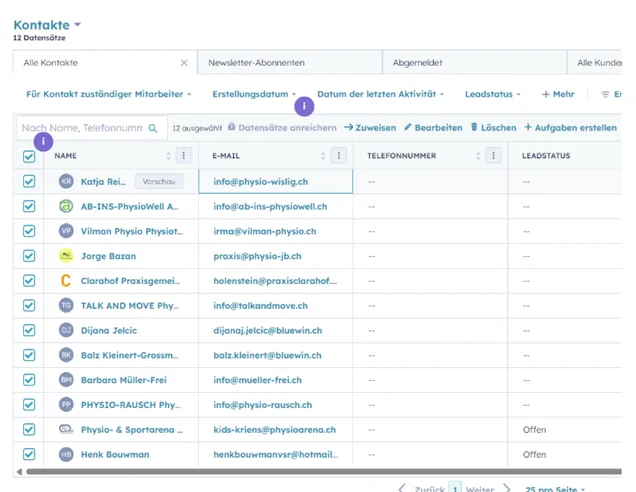Uncheck the Katja Rei row checkbox
The width and height of the screenshot is (636, 492).
pos(29,181)
